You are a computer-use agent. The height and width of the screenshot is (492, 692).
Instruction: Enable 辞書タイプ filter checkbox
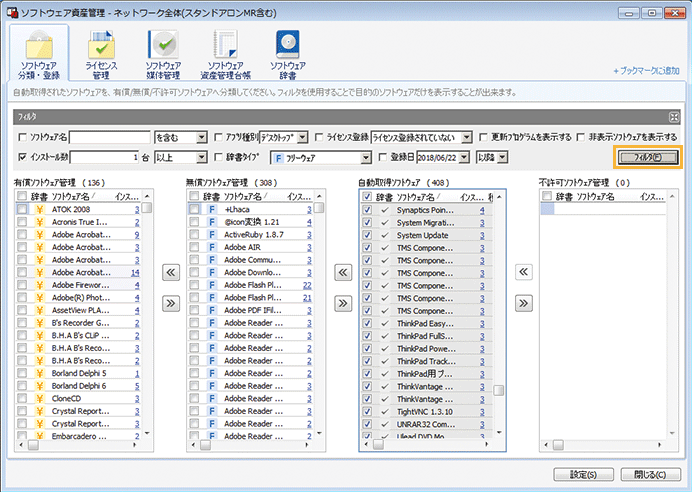[x=218, y=157]
